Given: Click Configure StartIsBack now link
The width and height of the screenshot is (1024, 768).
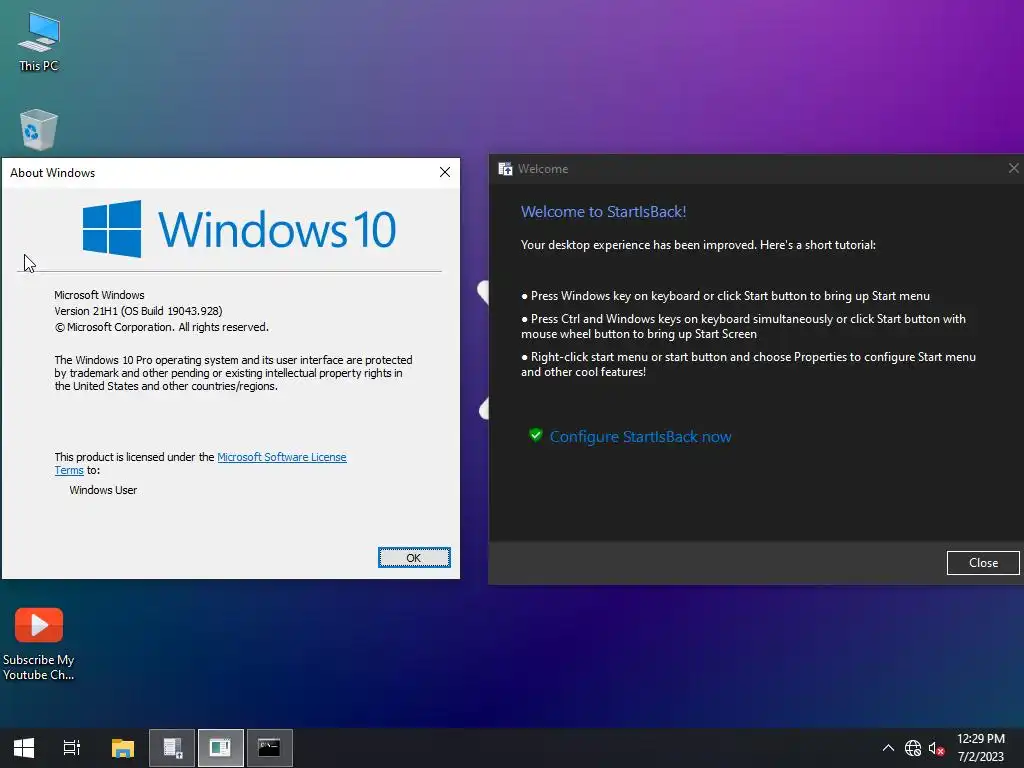Looking at the screenshot, I should point(640,437).
